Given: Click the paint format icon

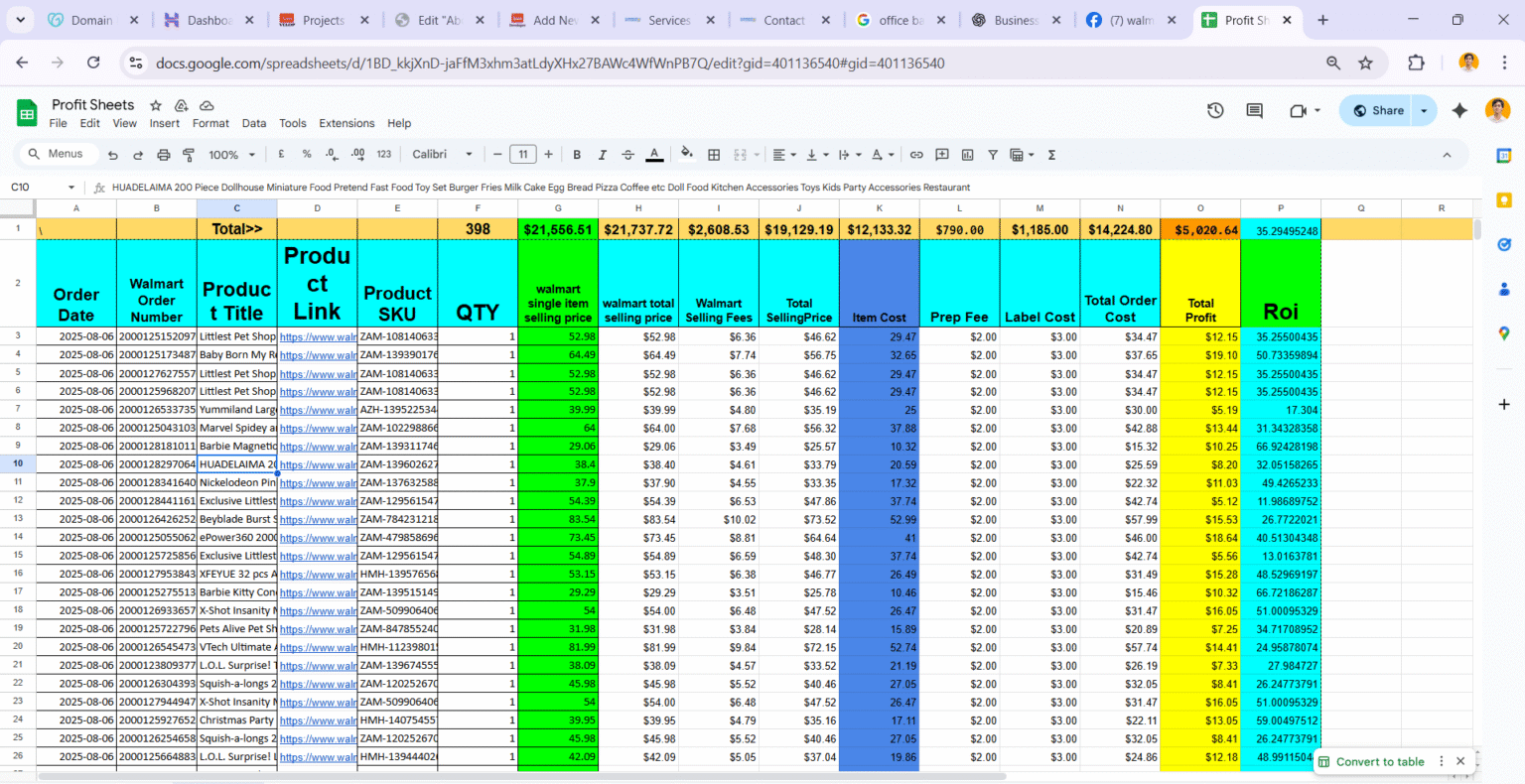Looking at the screenshot, I should 189,155.
